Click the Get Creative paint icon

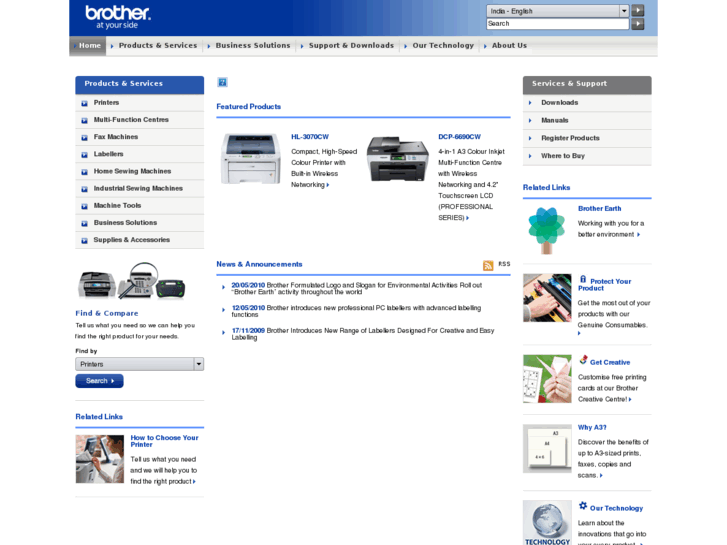(583, 359)
